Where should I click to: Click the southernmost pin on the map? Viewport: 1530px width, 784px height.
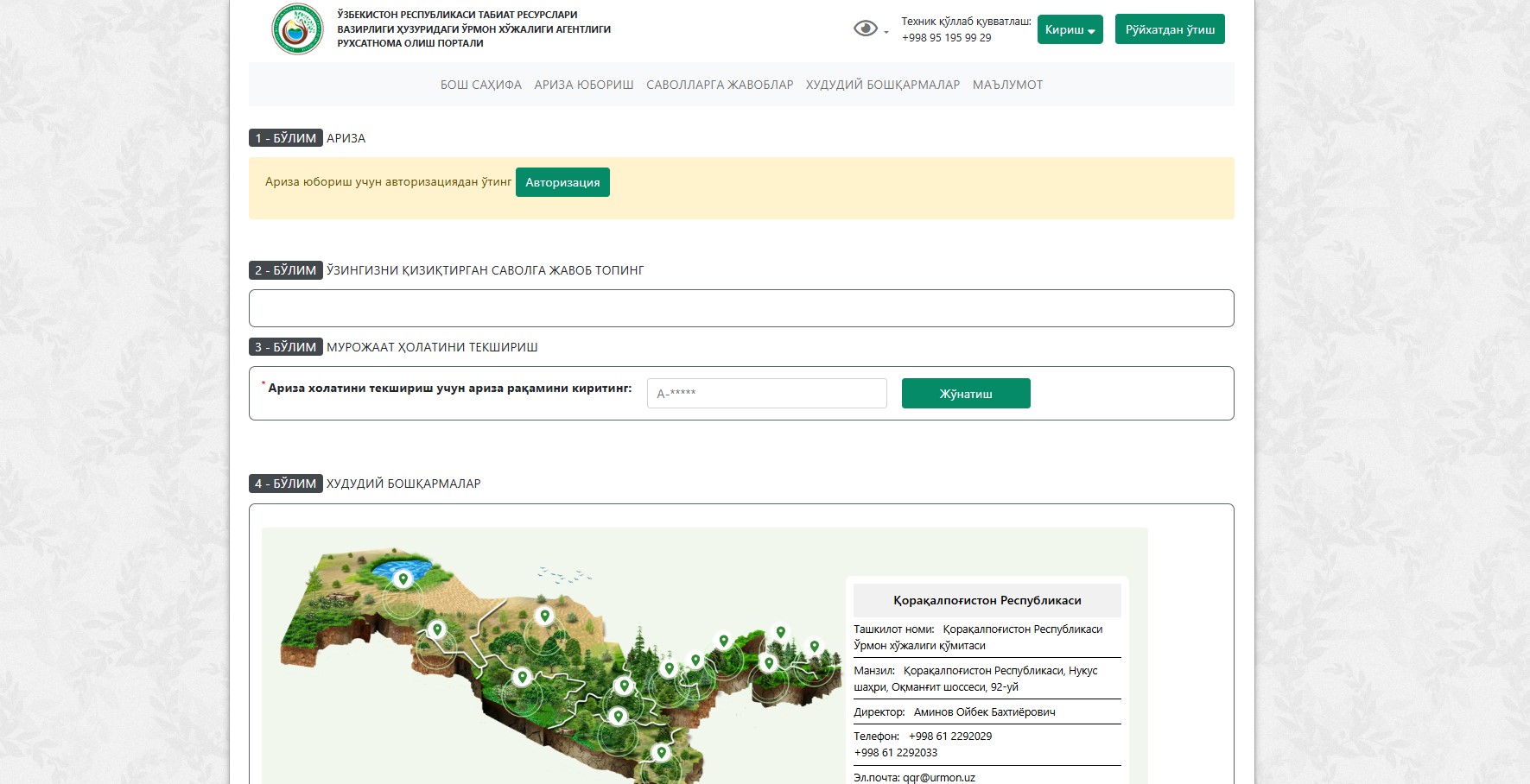661,752
